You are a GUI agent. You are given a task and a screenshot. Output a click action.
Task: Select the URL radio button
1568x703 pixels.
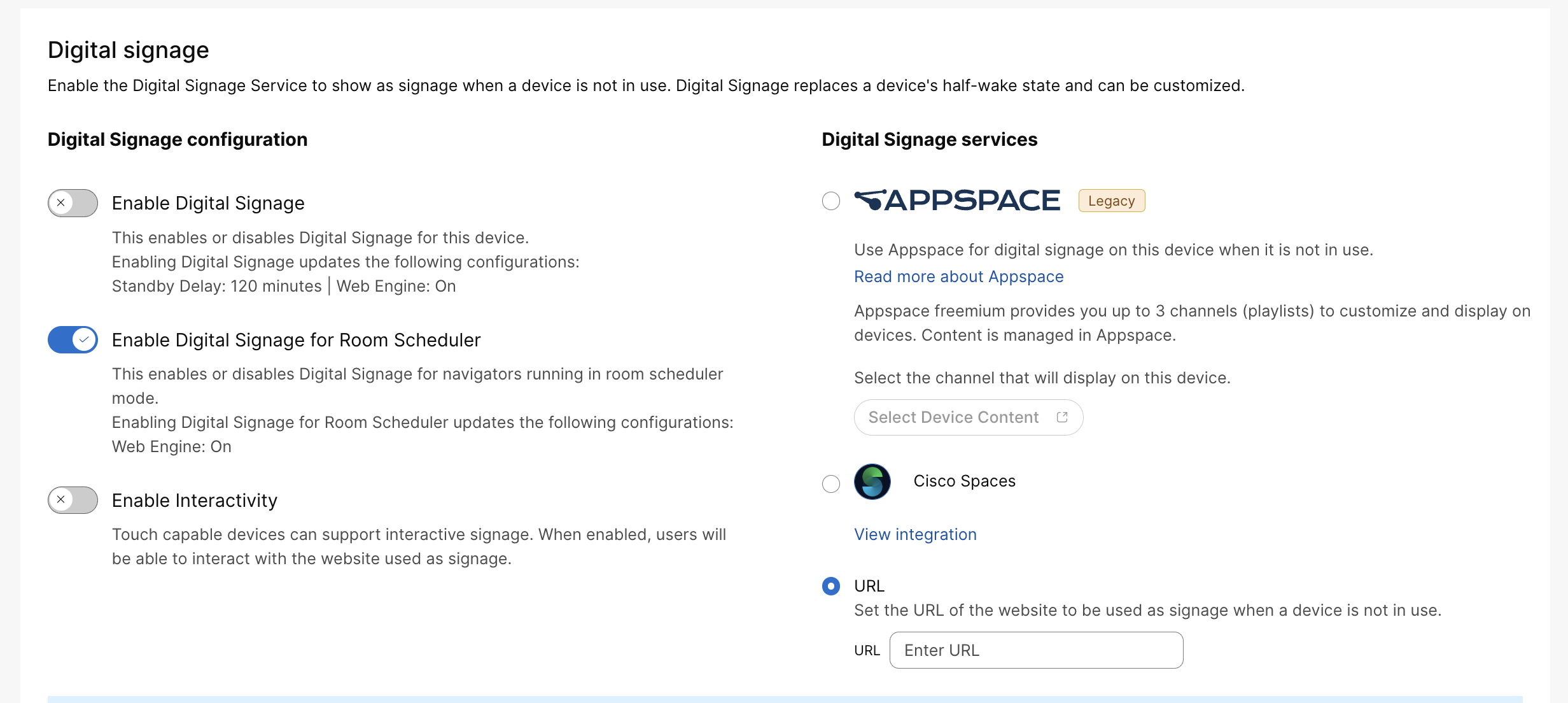830,586
